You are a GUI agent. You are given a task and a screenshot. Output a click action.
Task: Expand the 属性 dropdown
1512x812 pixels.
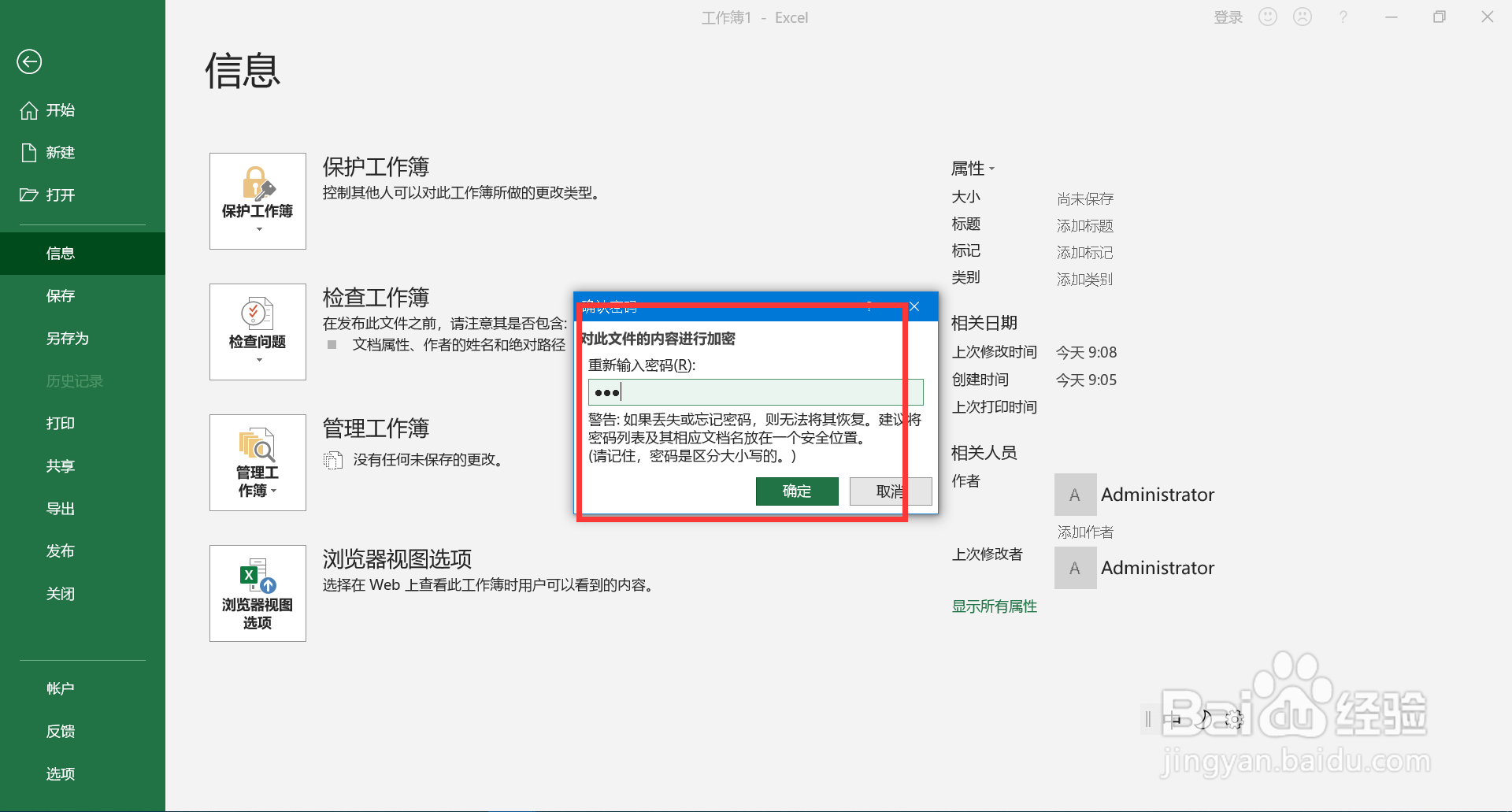[991, 168]
